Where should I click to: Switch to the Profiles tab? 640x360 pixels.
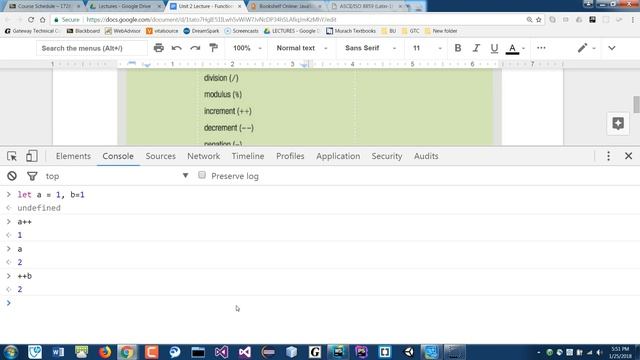click(290, 156)
